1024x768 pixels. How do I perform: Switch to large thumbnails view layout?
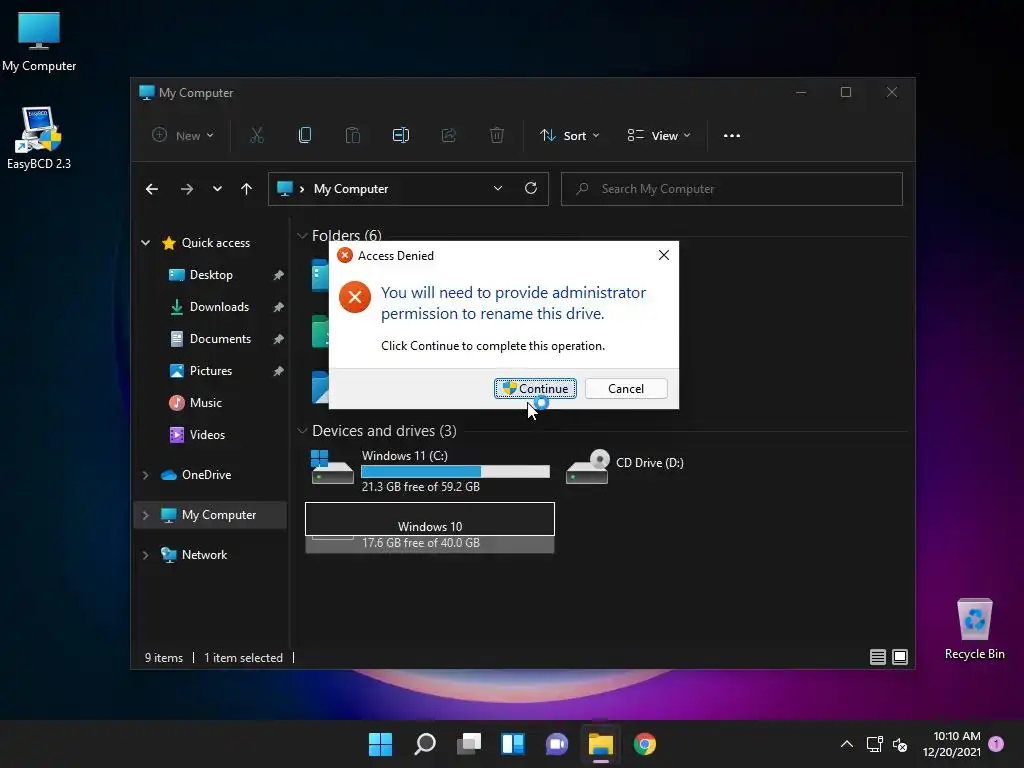click(x=900, y=657)
